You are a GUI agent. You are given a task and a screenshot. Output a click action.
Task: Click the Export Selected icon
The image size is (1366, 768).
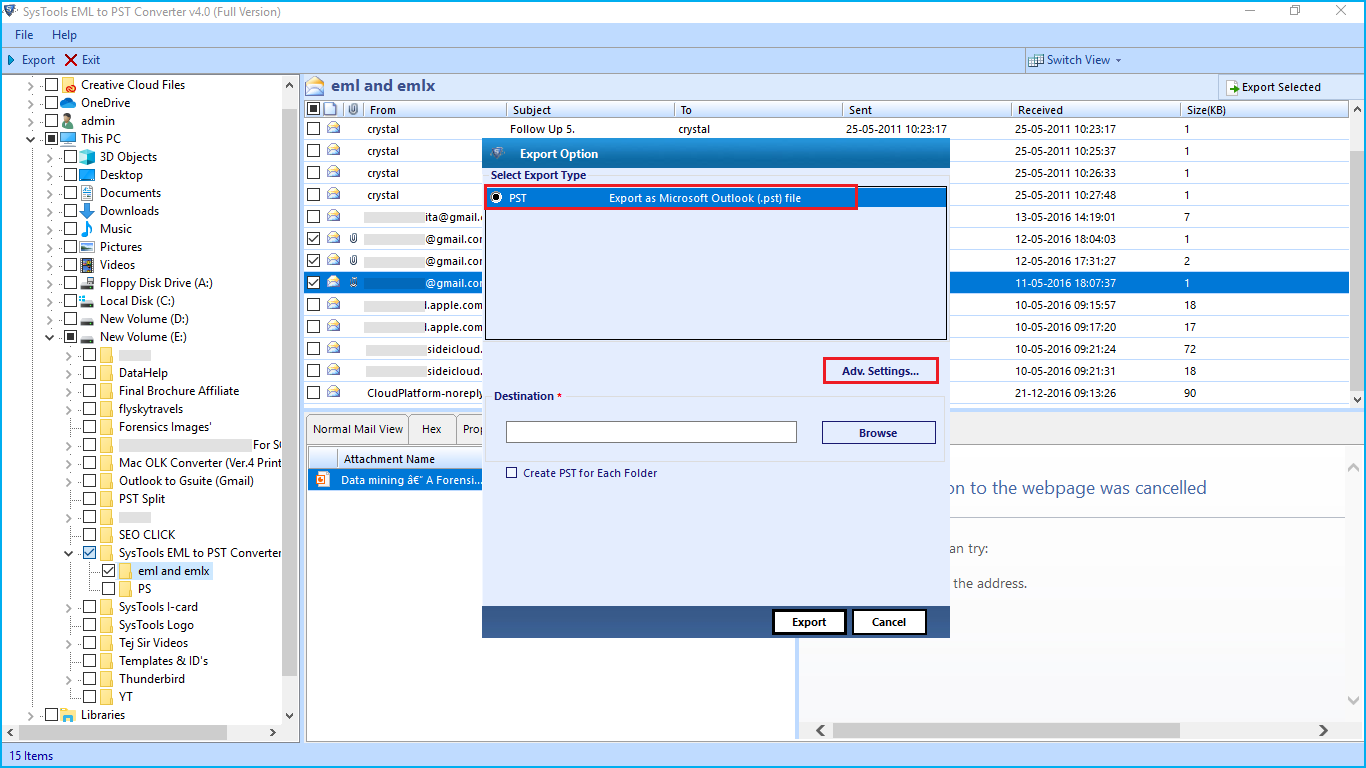click(1233, 87)
